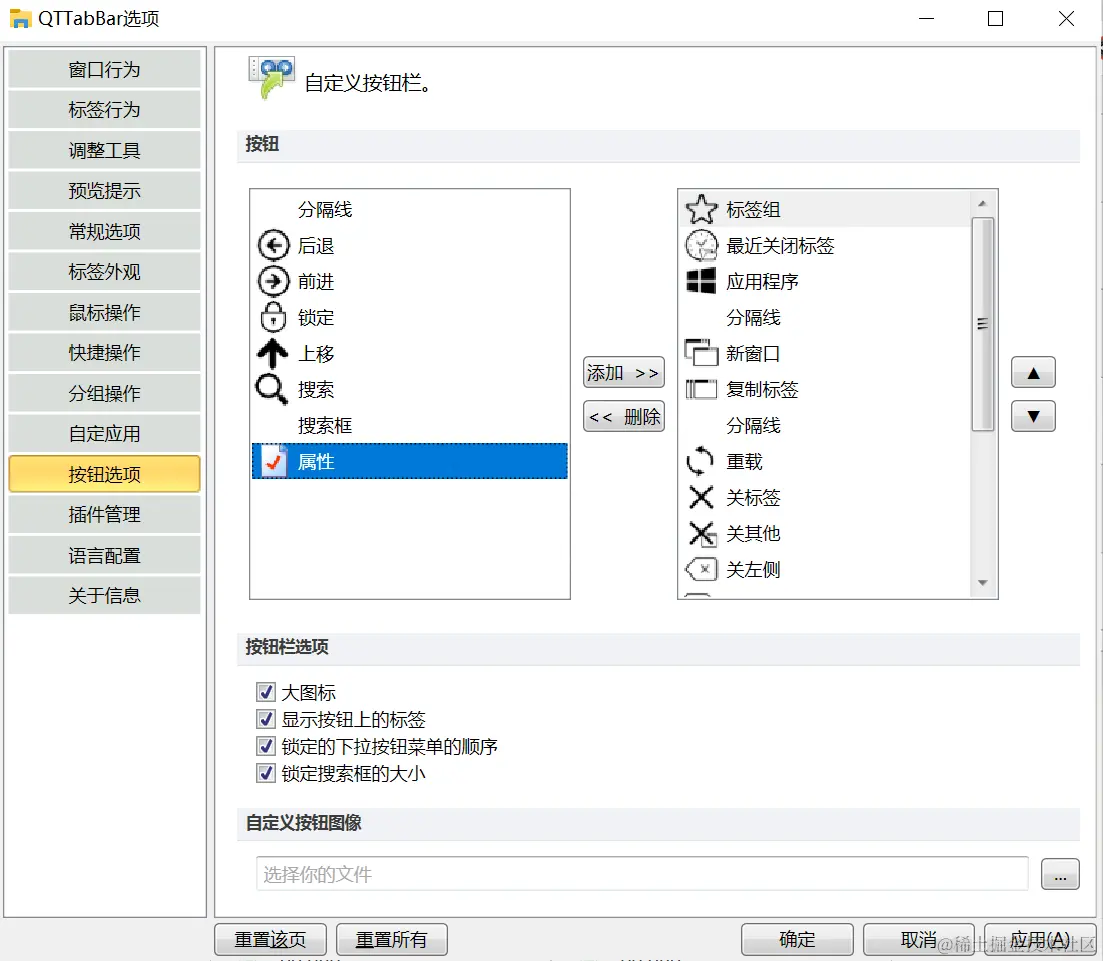Select 搜索框 in the left list
1103x961 pixels.
[x=409, y=425]
